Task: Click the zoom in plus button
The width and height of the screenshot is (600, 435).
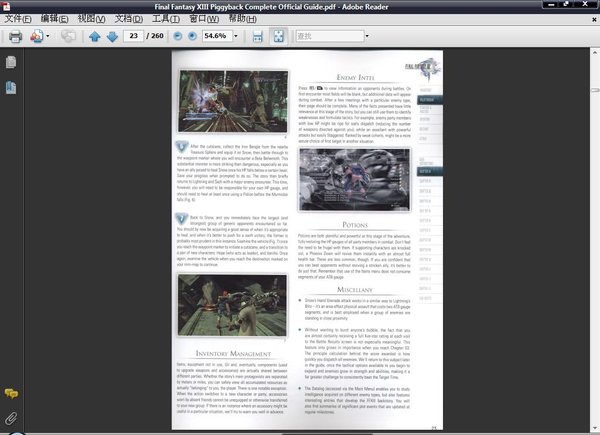Action: [x=193, y=36]
